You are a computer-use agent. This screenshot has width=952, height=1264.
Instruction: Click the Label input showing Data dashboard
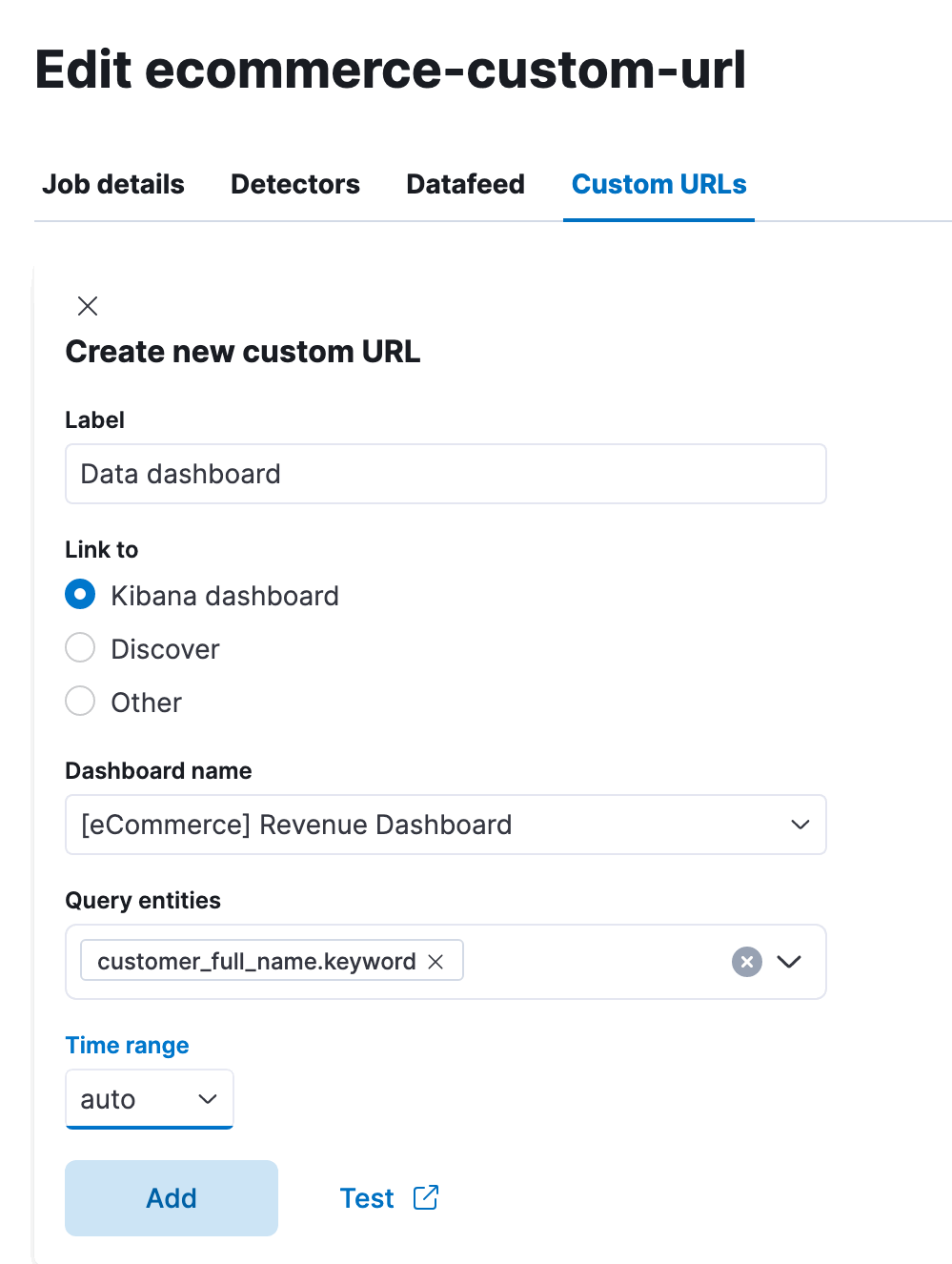pos(445,474)
